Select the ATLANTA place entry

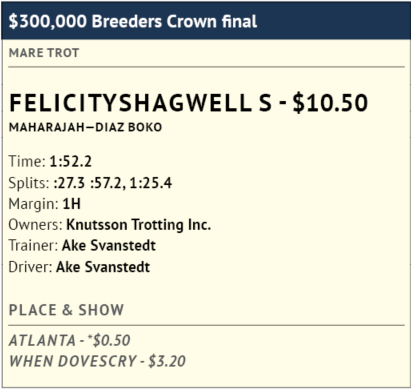click(x=42, y=340)
